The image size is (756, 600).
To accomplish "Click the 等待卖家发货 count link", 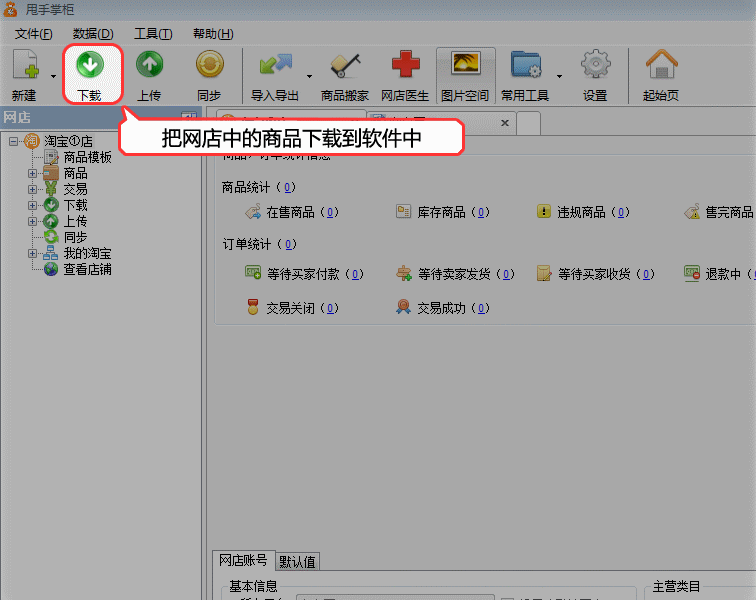I will 506,274.
